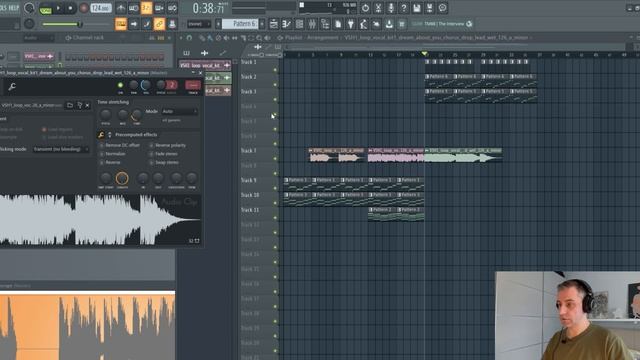The width and height of the screenshot is (640, 360).
Task: Open the time stretching Mode Auto dropdown
Action: point(179,111)
